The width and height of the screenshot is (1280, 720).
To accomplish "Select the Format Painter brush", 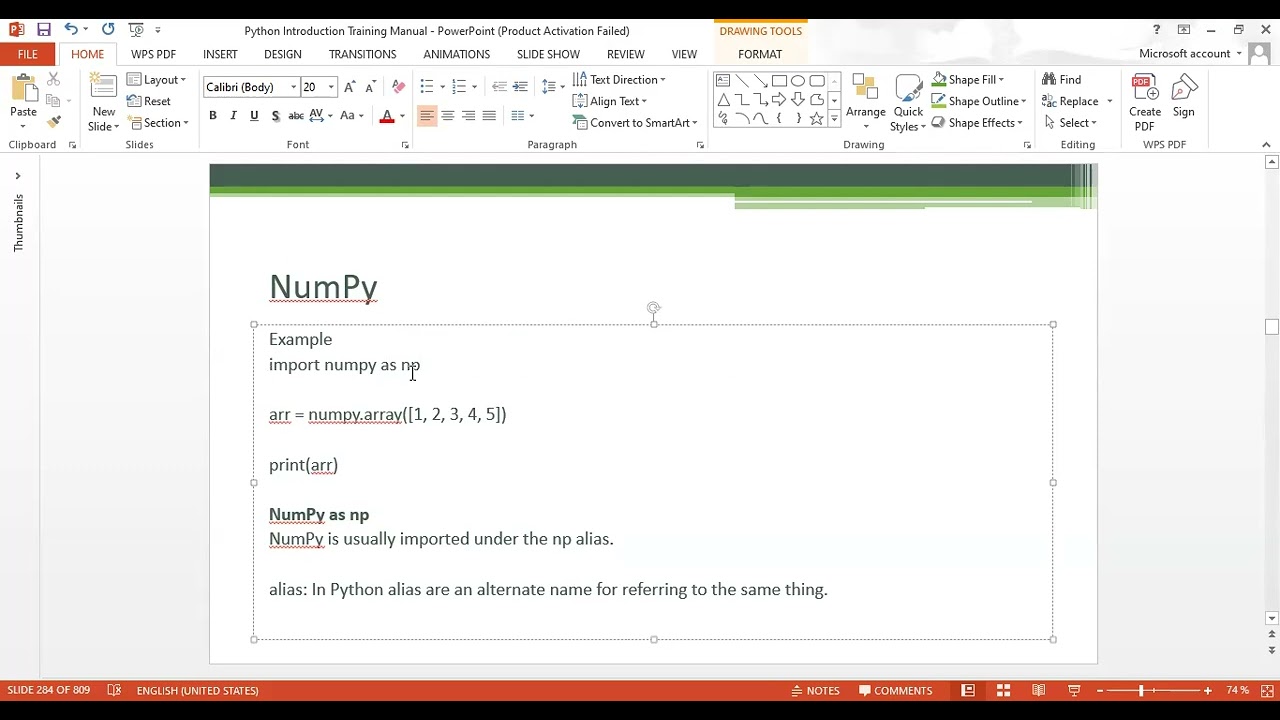I will click(54, 122).
